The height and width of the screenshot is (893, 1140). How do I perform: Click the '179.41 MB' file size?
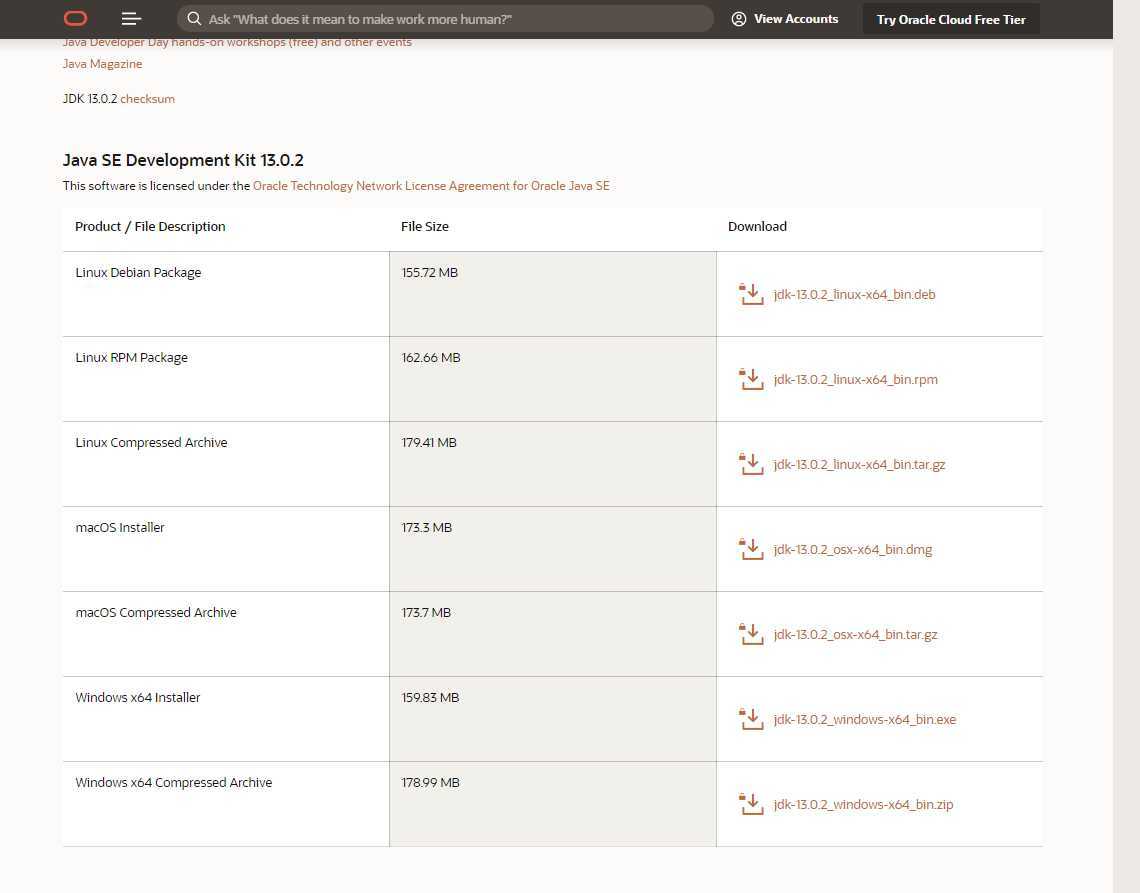(x=429, y=443)
